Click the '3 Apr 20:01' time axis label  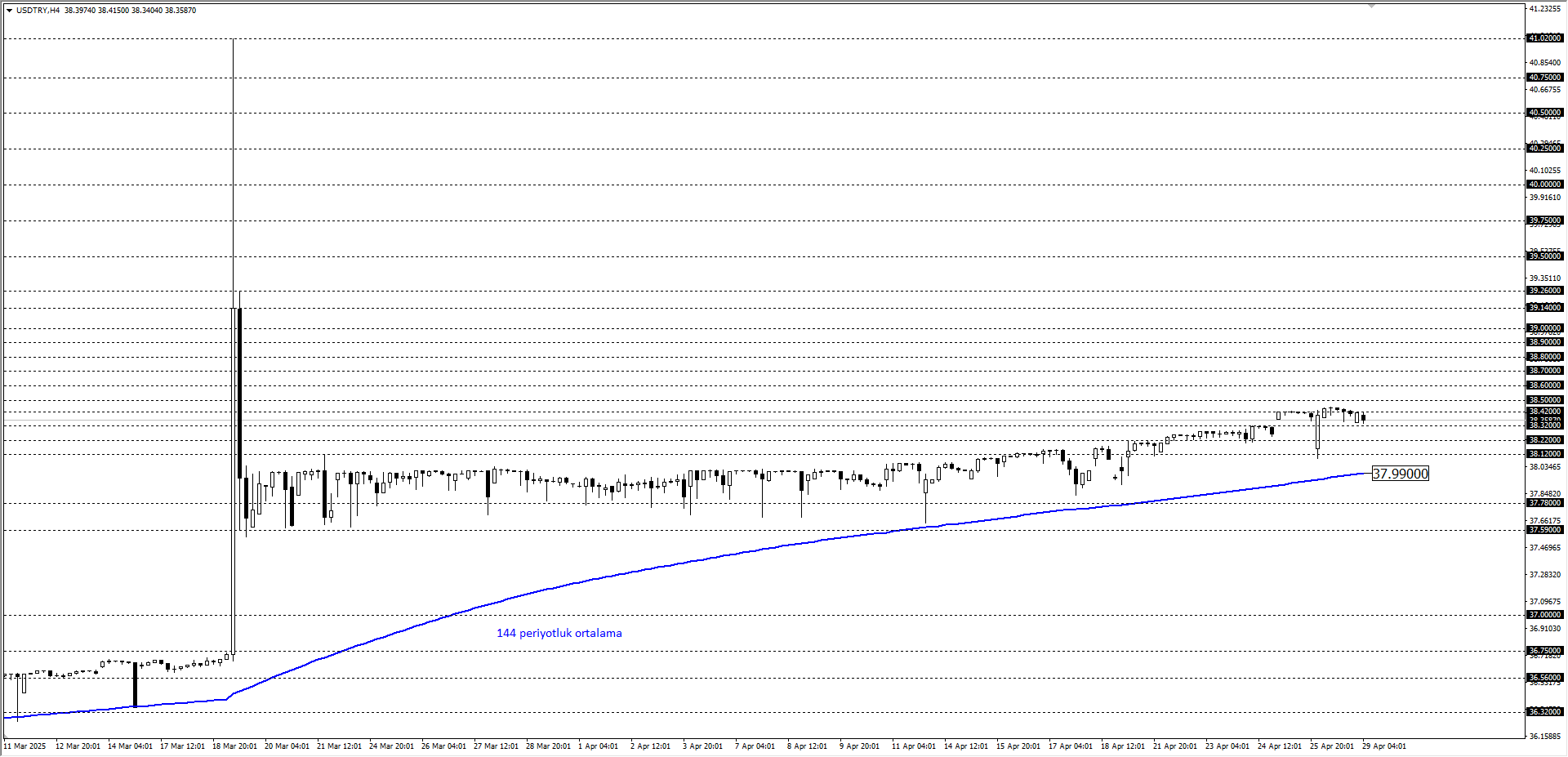[x=702, y=746]
